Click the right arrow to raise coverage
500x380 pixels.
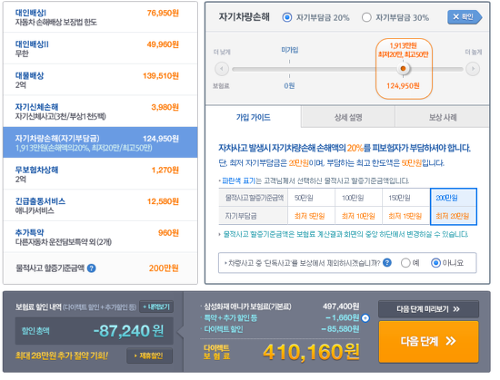coord(473,69)
